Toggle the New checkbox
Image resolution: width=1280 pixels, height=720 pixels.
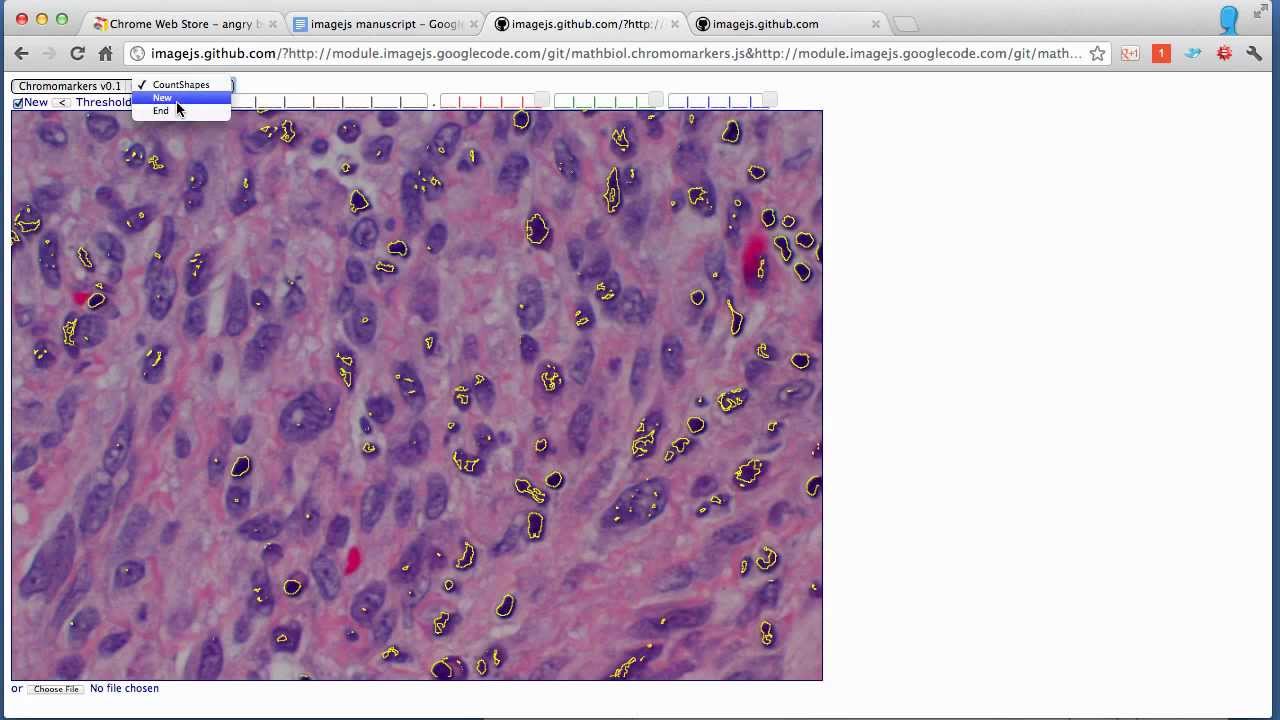click(18, 103)
